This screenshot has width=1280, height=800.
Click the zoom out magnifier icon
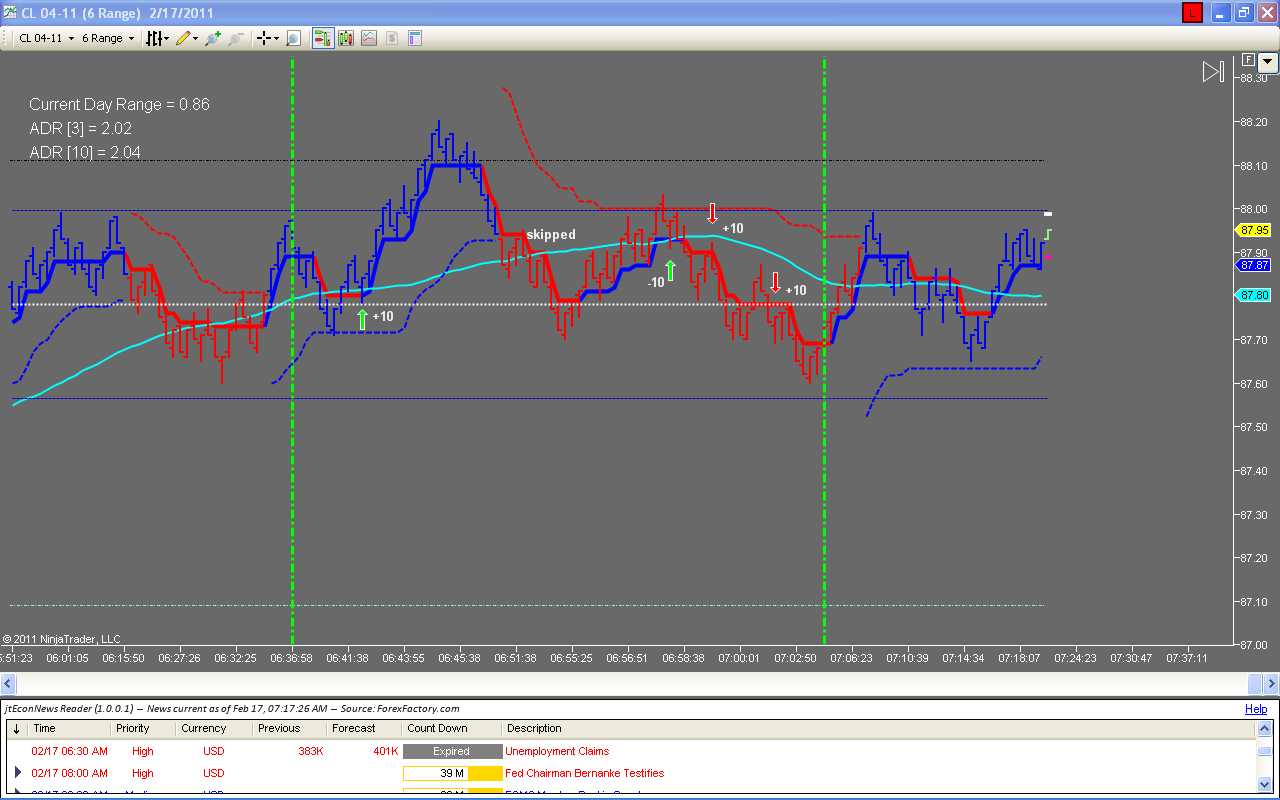[236, 38]
